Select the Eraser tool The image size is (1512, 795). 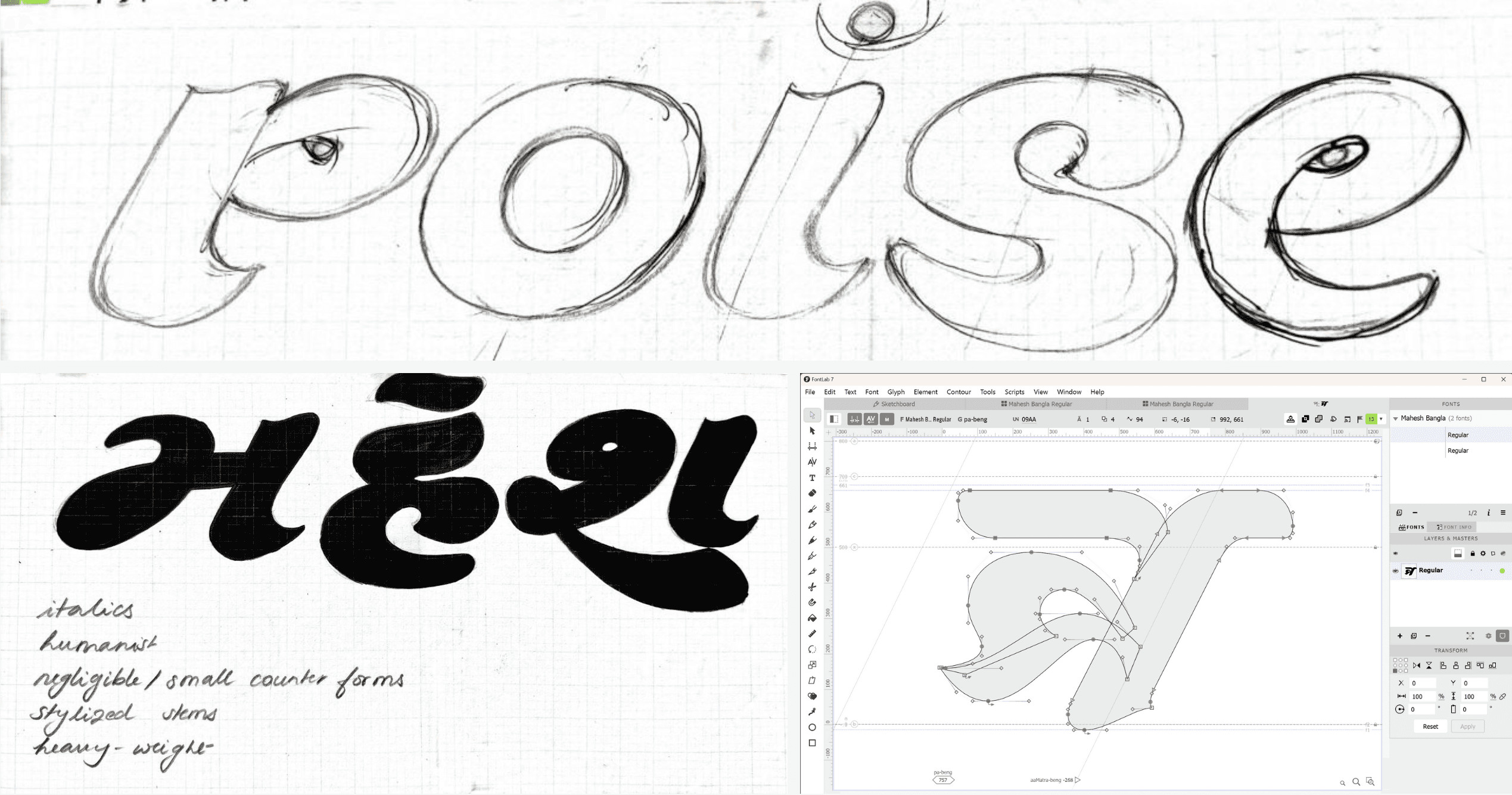812,493
